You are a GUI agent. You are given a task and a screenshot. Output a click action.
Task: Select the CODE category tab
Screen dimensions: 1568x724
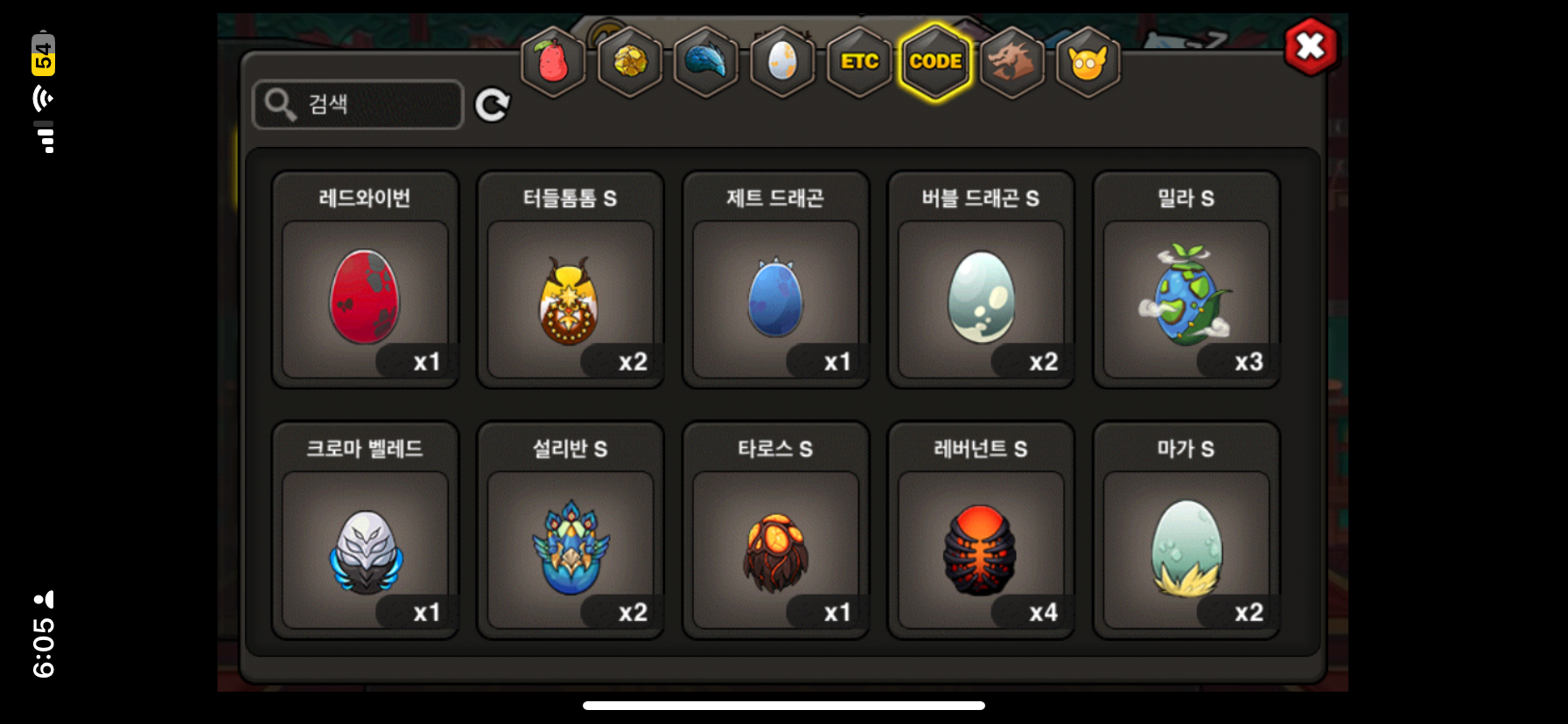[x=935, y=62]
